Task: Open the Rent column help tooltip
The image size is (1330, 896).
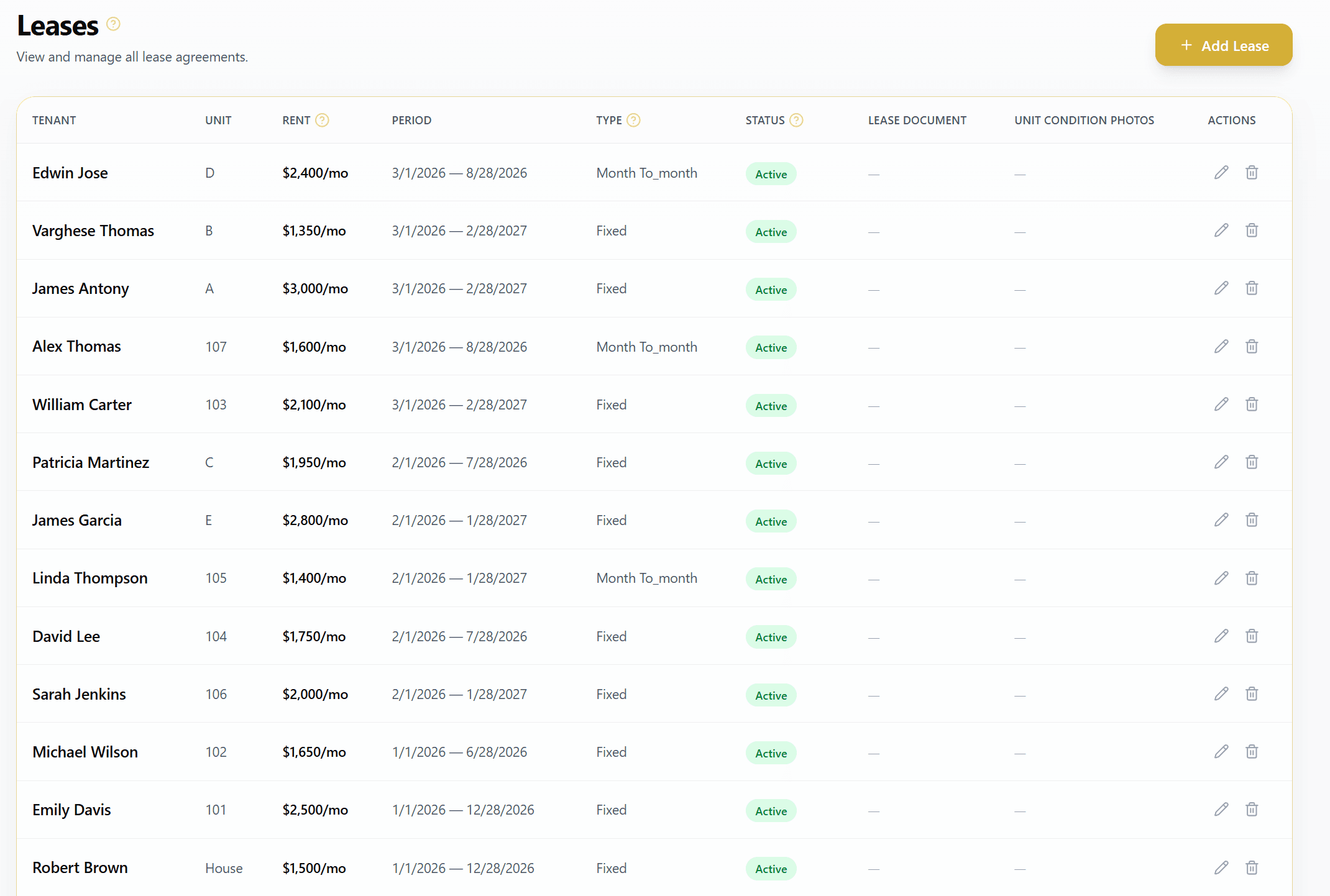Action: [323, 120]
